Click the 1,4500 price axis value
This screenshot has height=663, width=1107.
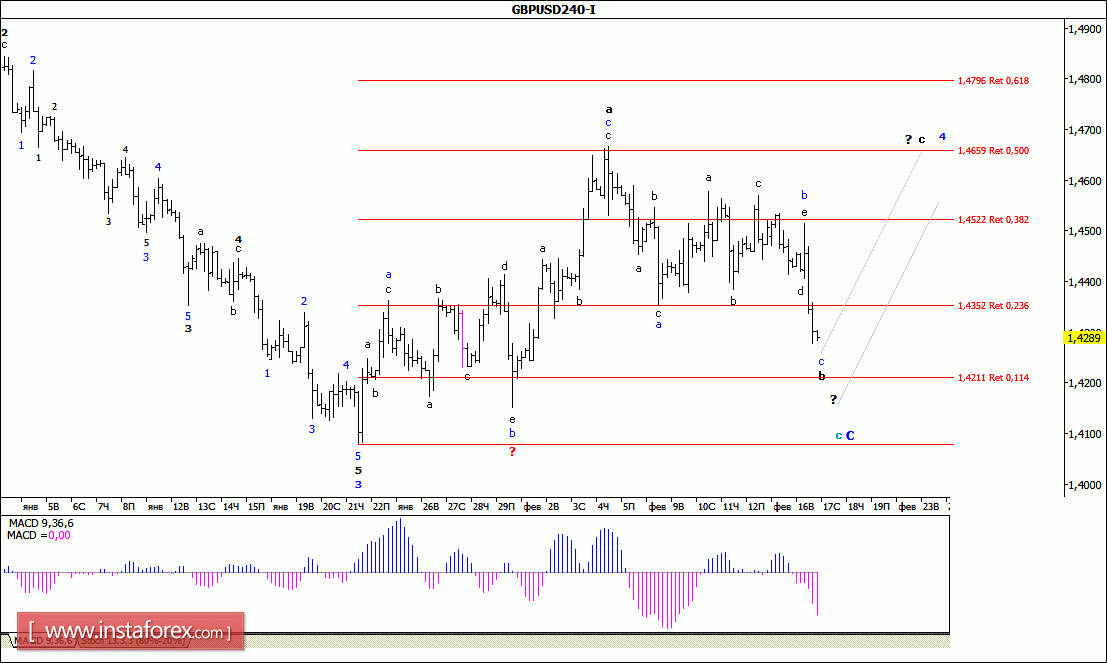(x=1084, y=232)
